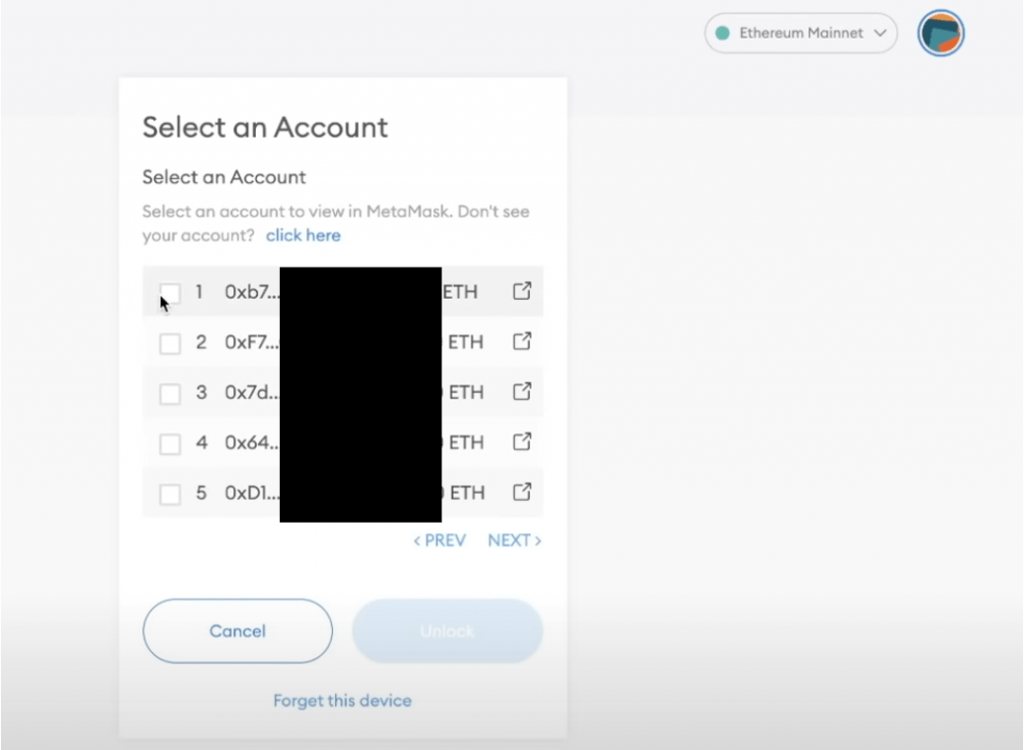Open account 2 in block explorer
The width and height of the screenshot is (1024, 750).
tap(521, 341)
